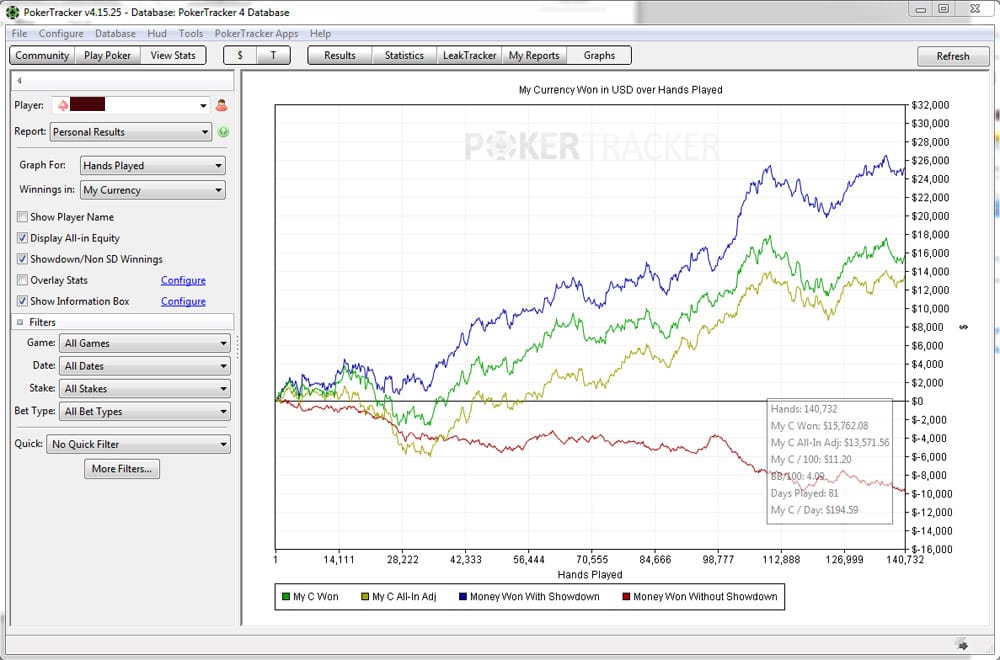Click the blue Money Won With Showdown swatch
1000x660 pixels.
pyautogui.click(x=463, y=597)
